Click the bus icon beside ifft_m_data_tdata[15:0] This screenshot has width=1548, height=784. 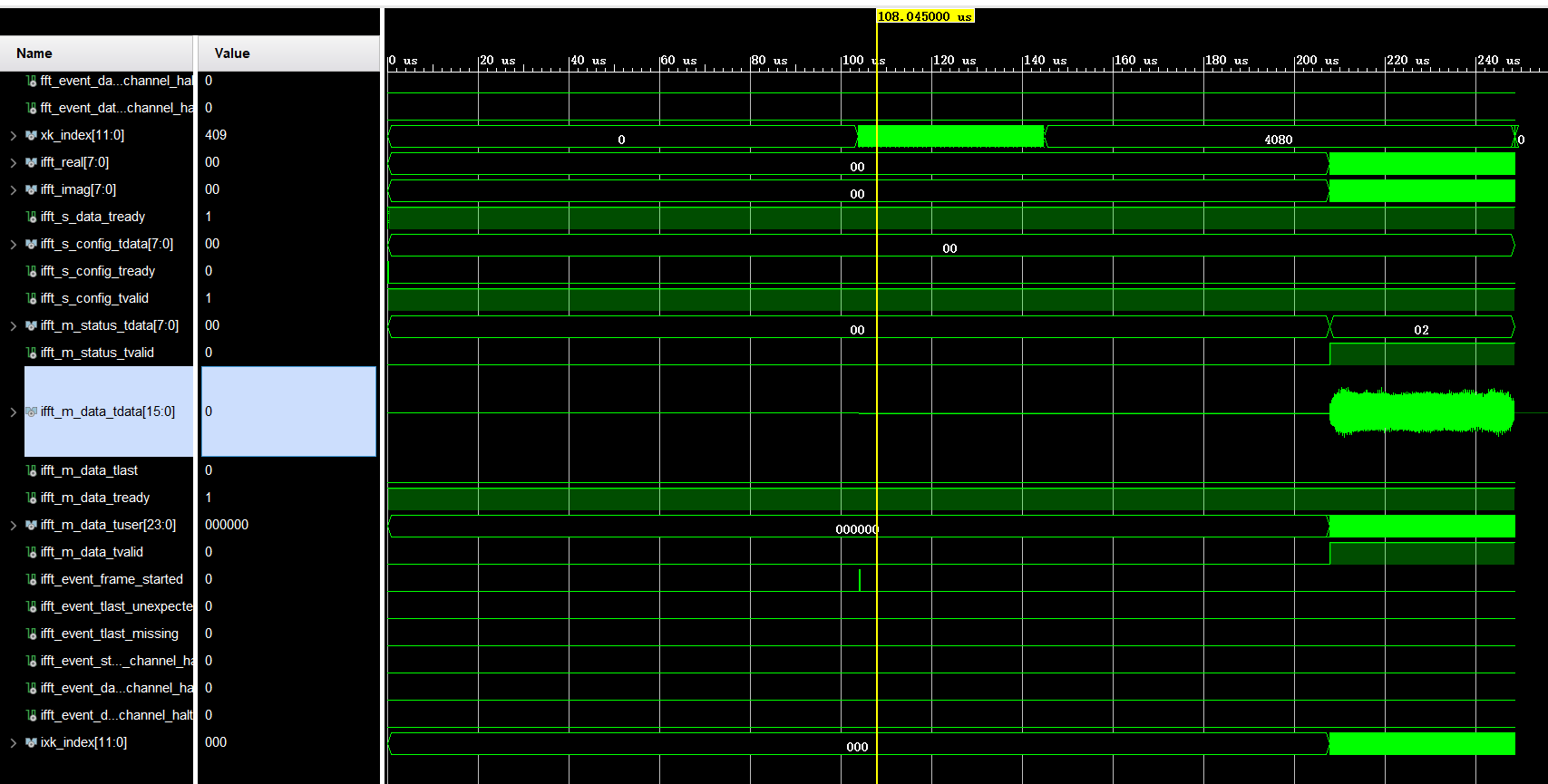click(32, 411)
